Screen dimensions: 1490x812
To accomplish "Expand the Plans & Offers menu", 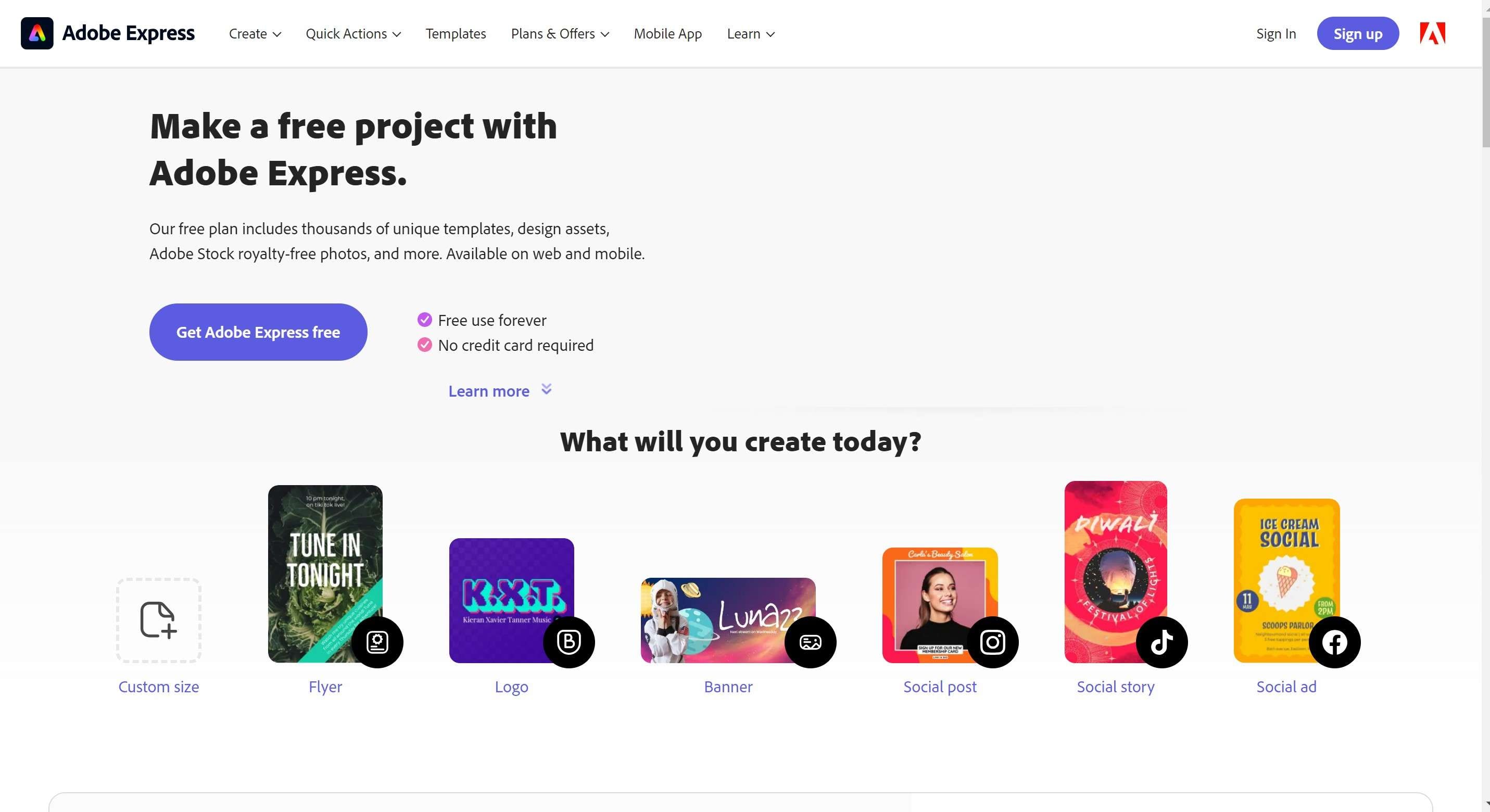I will pyautogui.click(x=559, y=34).
